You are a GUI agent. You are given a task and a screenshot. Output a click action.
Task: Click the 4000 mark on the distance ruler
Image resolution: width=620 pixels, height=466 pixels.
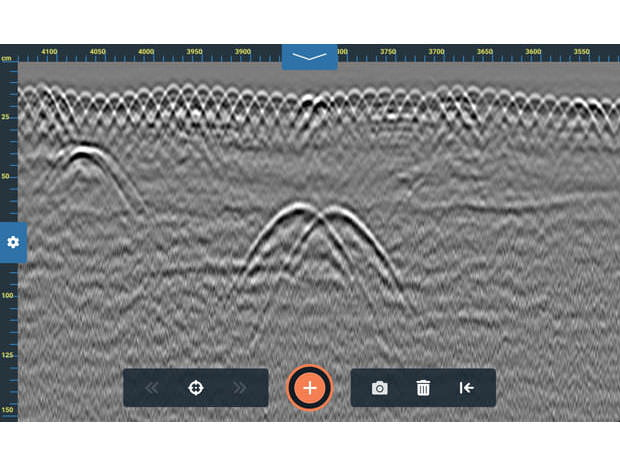click(x=146, y=51)
